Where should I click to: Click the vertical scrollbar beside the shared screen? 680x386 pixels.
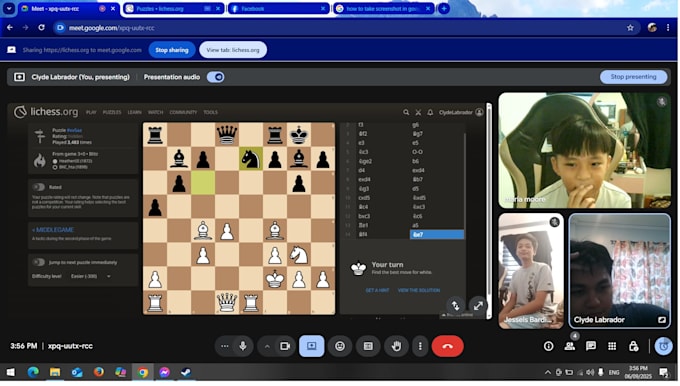click(x=489, y=211)
